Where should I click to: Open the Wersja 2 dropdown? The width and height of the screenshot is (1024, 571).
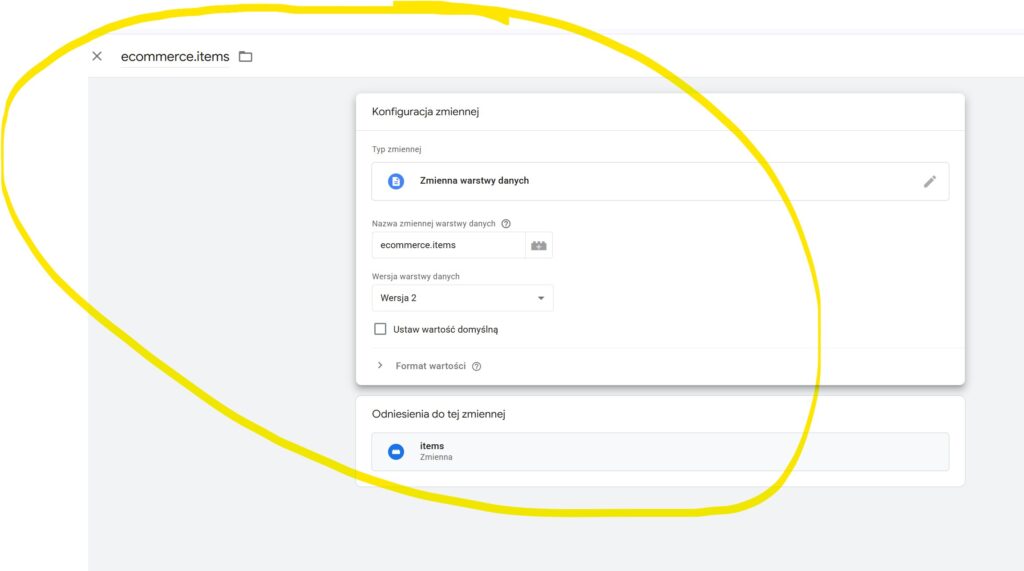461,298
